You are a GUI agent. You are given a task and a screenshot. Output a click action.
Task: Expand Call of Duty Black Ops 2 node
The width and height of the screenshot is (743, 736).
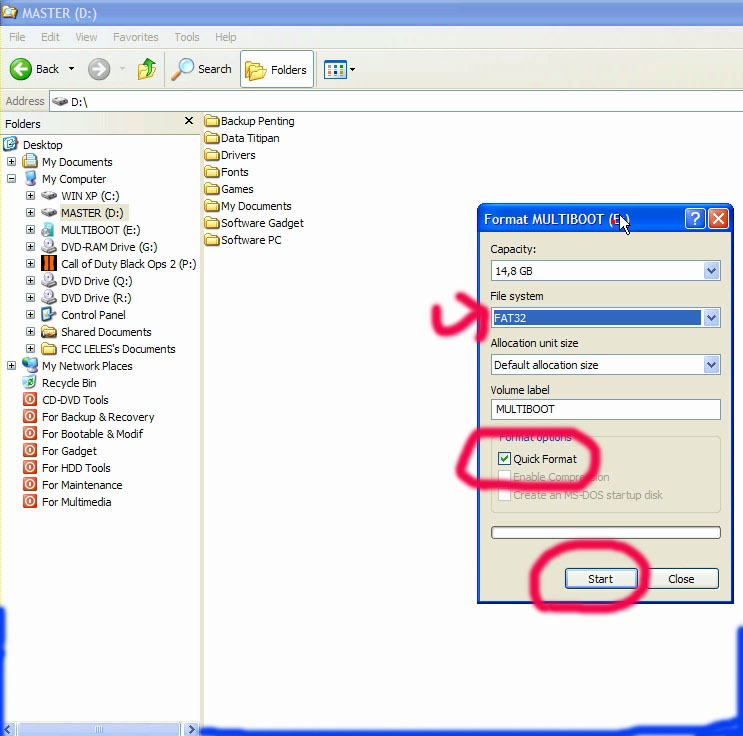(30, 264)
